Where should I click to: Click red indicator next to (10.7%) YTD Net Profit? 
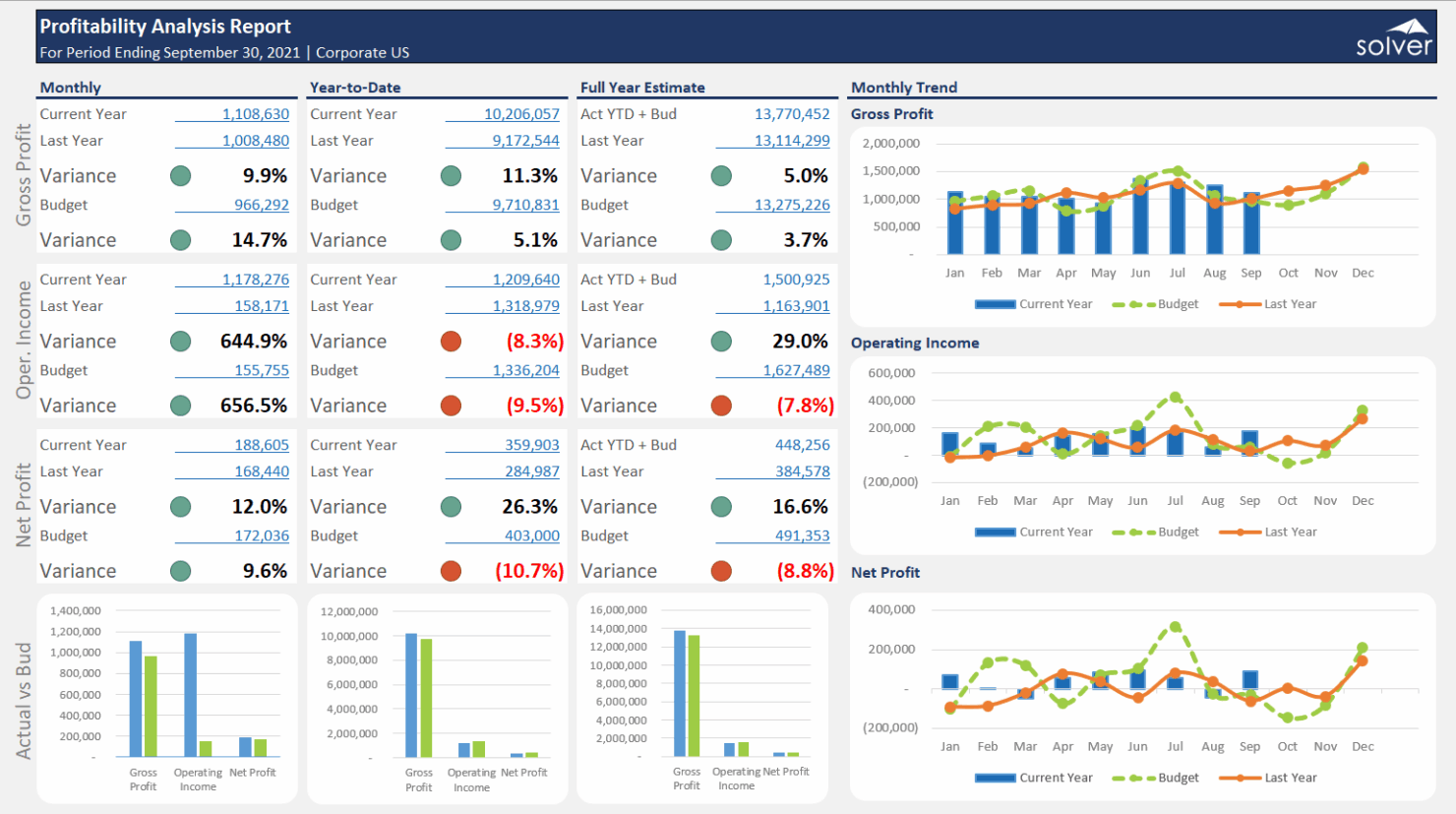coord(451,570)
